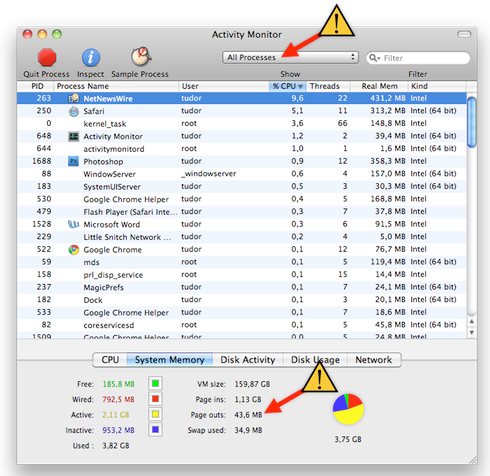Viewport: 490px width, 476px height.
Task: Click the Swap used 34,9 MB value
Action: coord(248,430)
